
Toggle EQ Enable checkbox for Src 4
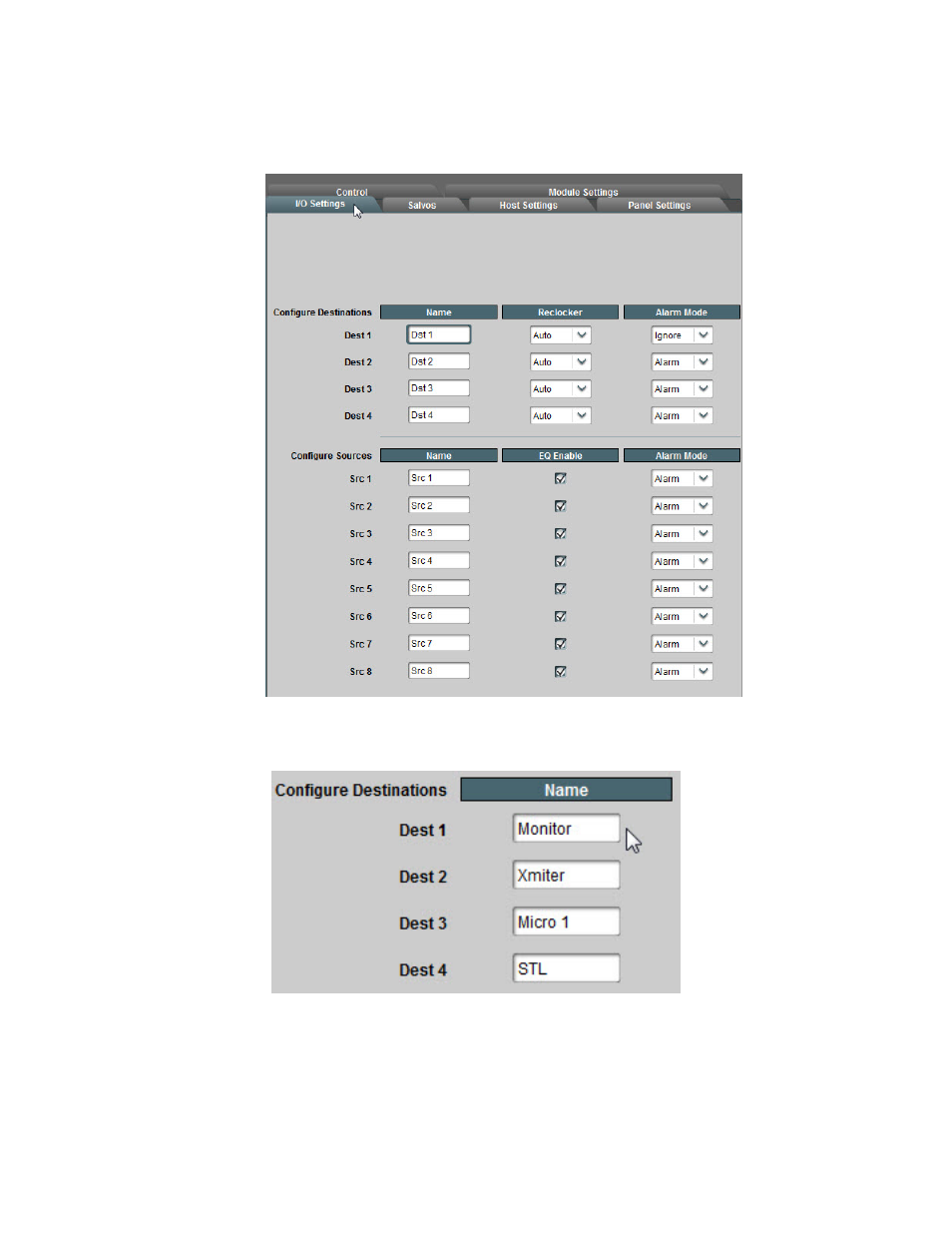pos(561,561)
